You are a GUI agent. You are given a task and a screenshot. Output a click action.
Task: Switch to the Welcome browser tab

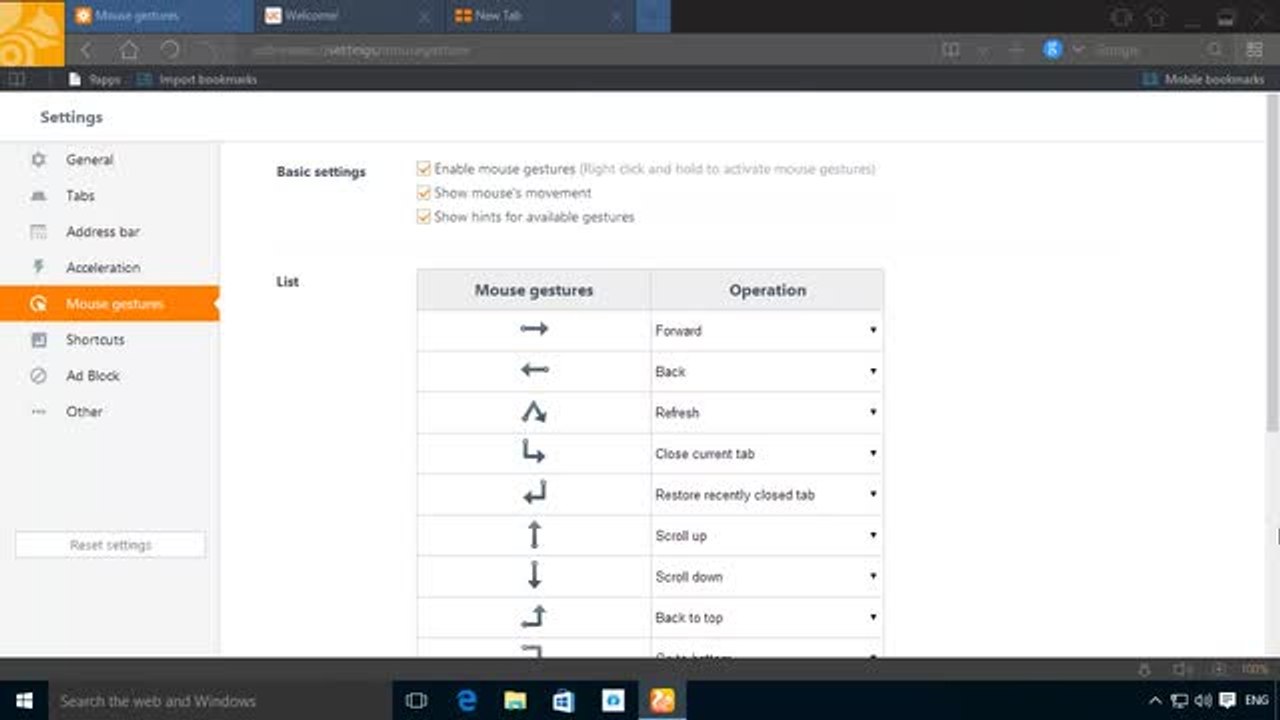click(348, 16)
